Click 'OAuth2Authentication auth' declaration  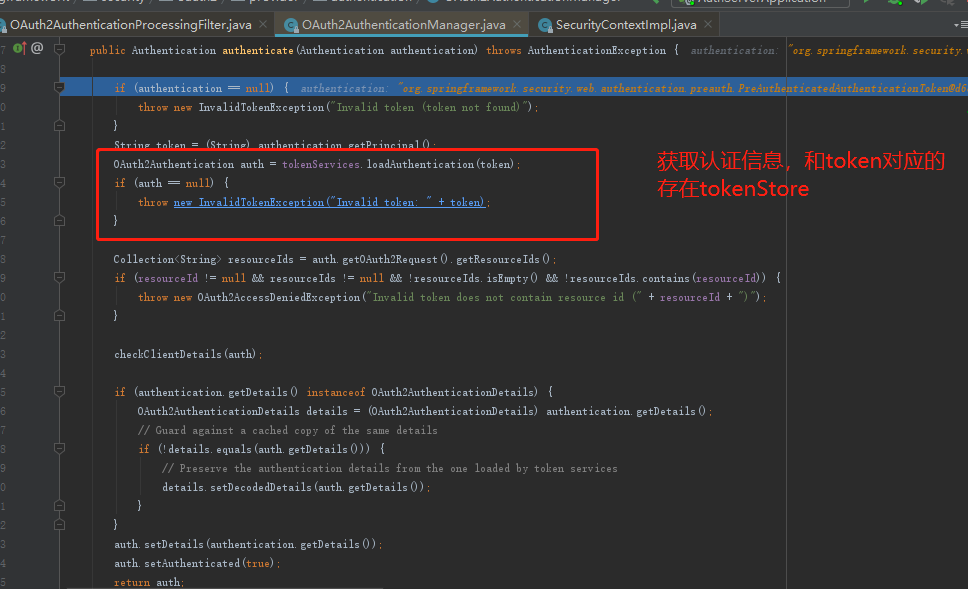click(188, 164)
